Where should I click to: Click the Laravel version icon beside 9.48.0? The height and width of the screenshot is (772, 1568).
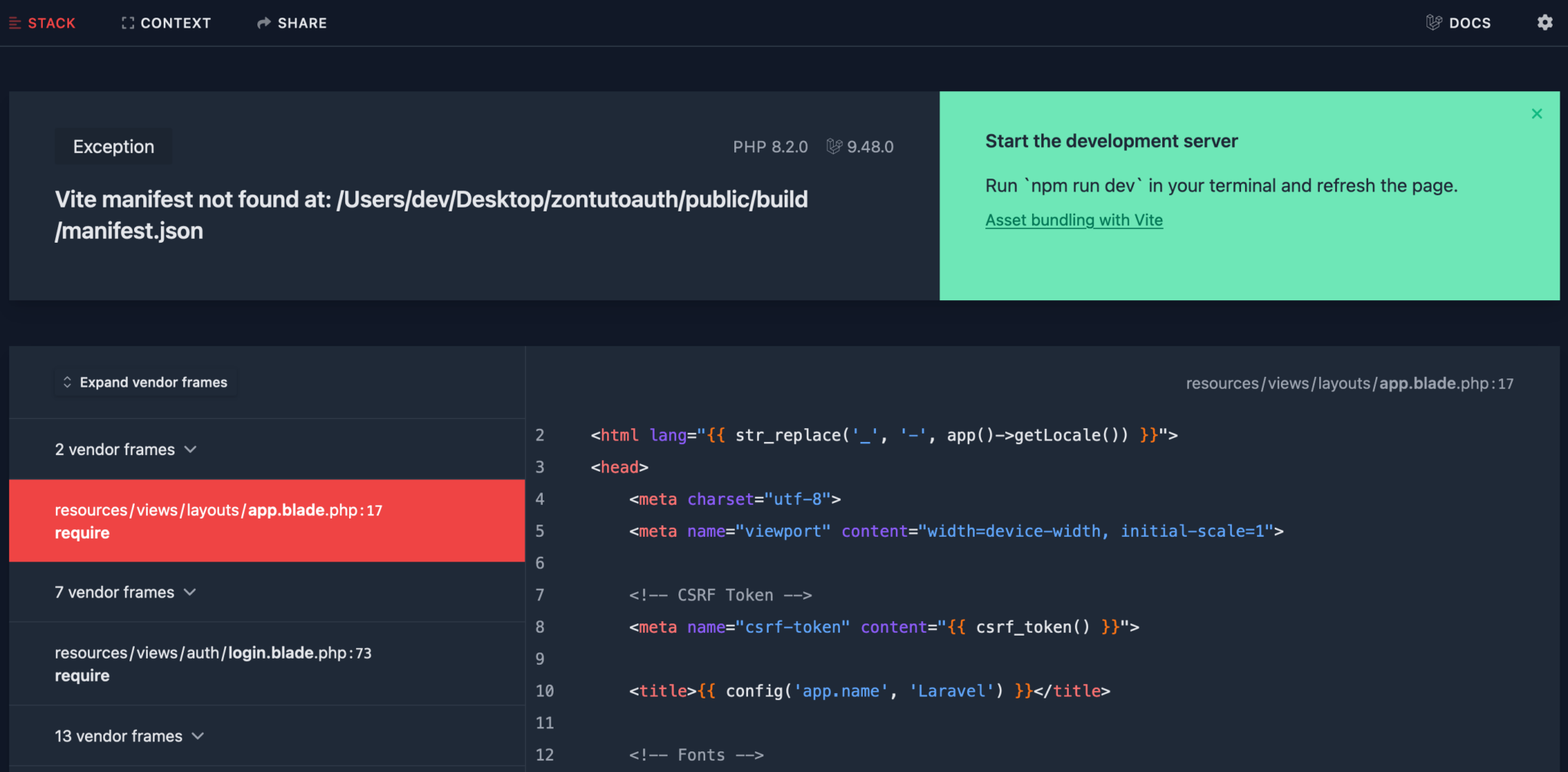coord(832,146)
